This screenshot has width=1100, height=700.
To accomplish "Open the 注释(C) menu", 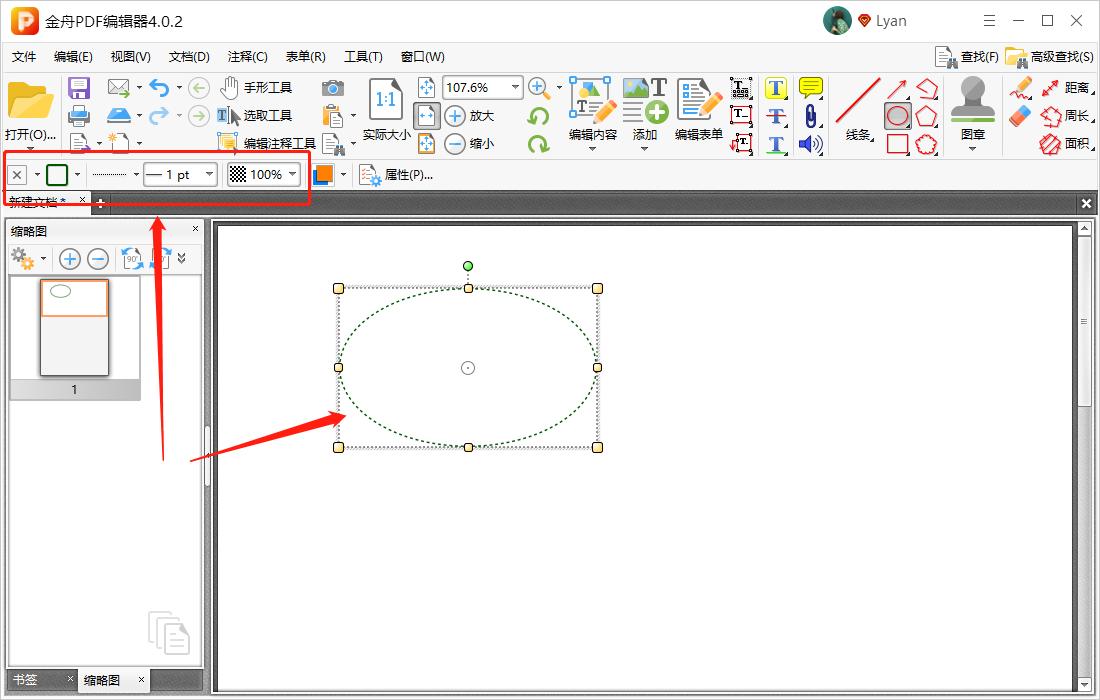I will tap(247, 57).
